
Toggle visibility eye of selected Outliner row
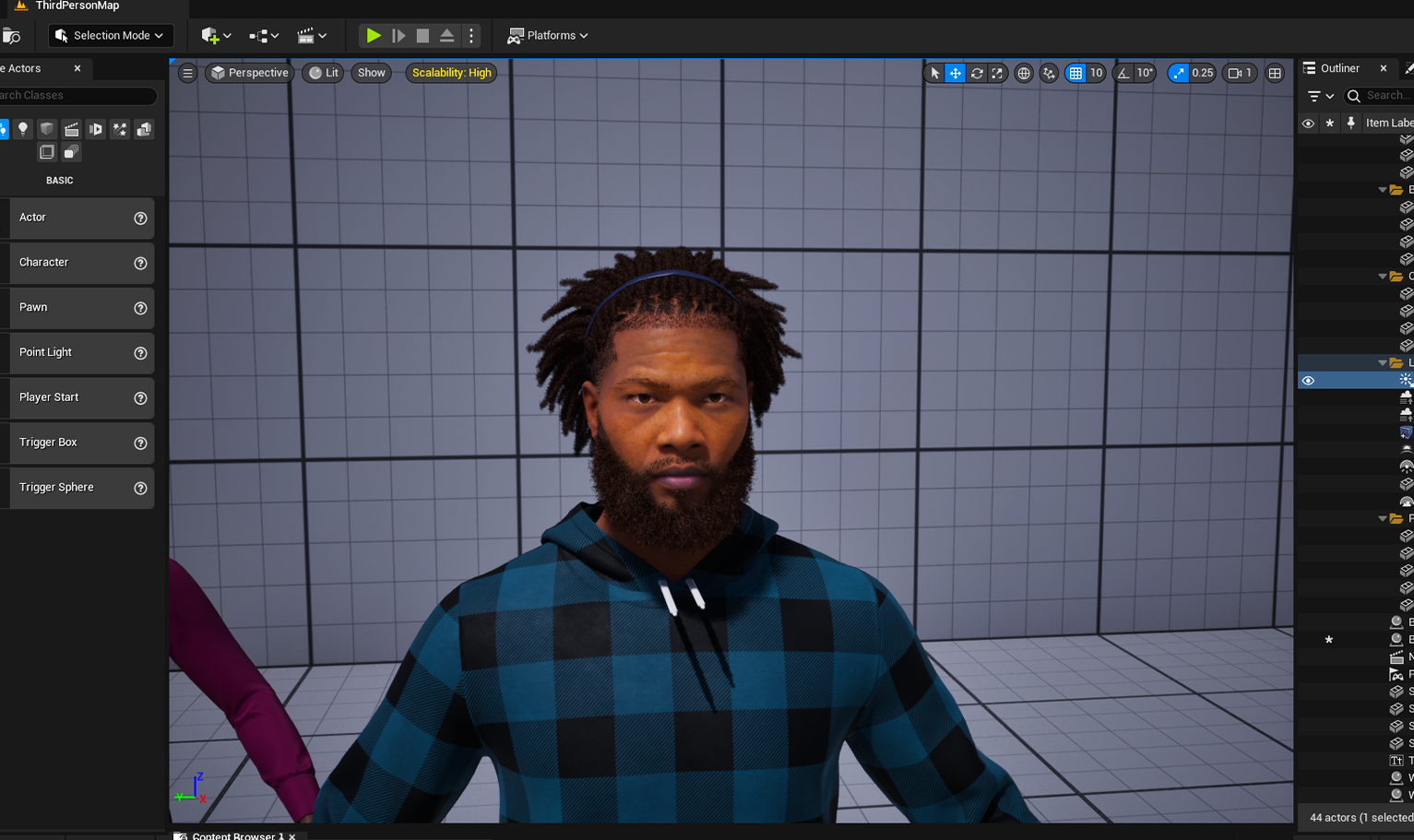pos(1308,381)
